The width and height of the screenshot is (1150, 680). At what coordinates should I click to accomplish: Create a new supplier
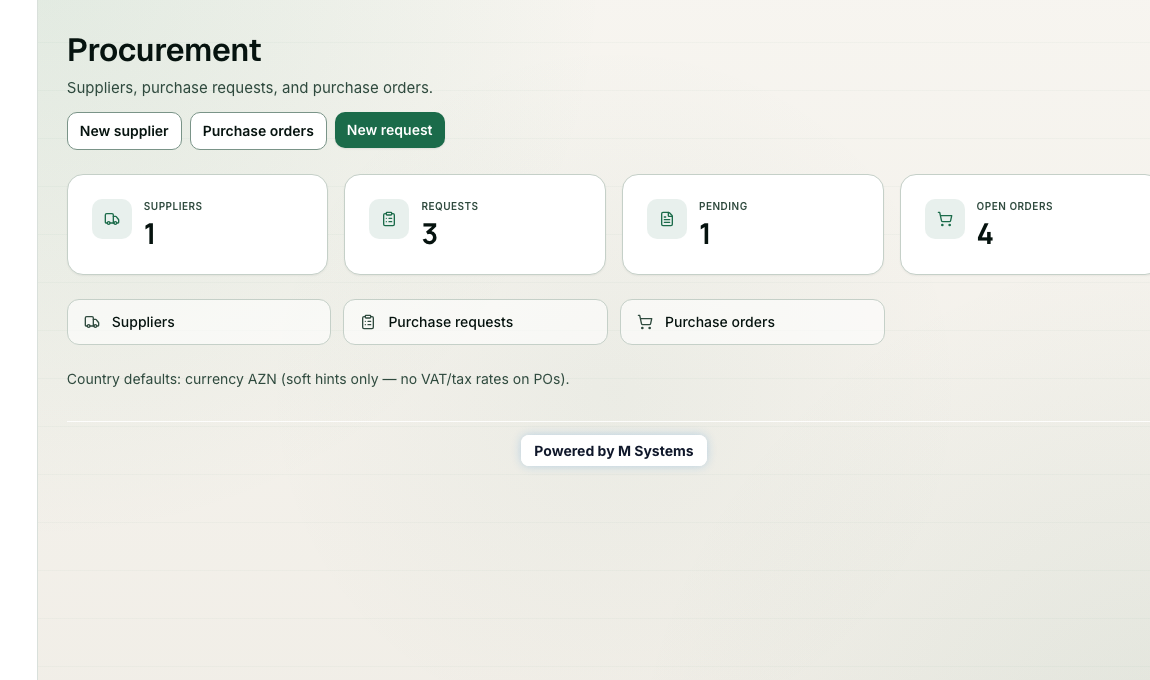click(x=124, y=131)
